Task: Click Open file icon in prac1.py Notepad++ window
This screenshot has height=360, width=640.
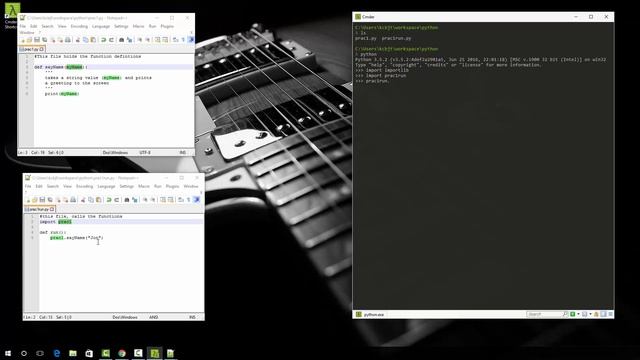Action: coord(29,40)
